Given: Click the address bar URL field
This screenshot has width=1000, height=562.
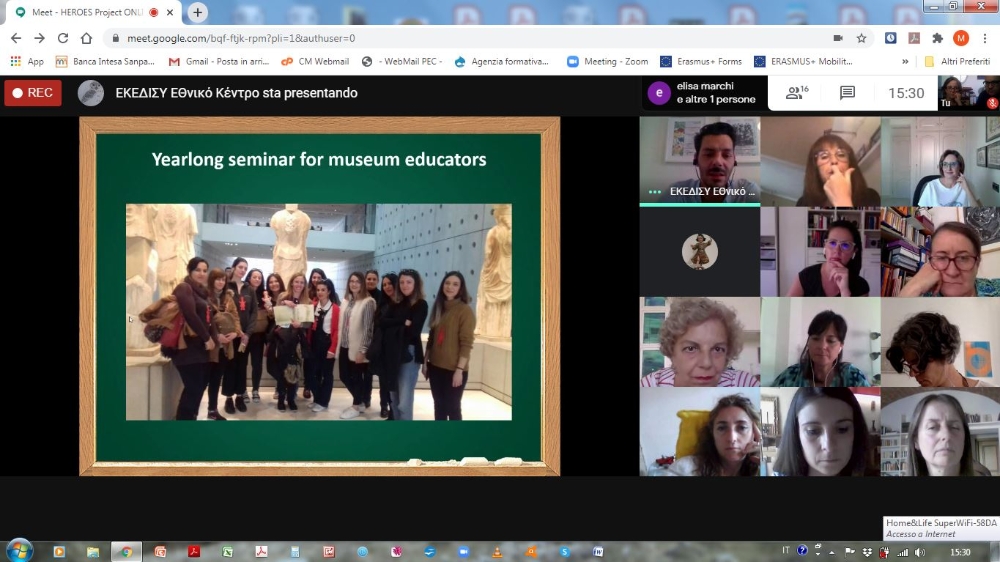Looking at the screenshot, I should click(x=450, y=38).
